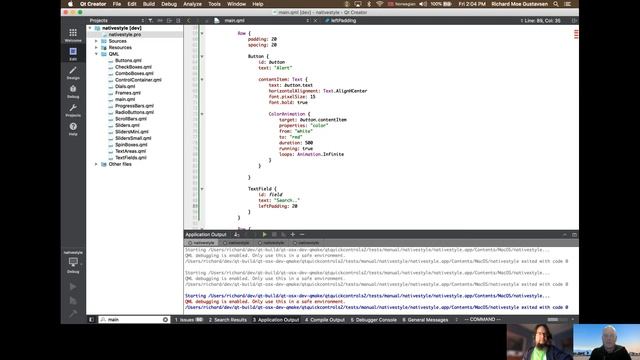This screenshot has width=640, height=360.
Task: Collapse the QML folder
Action: point(96,54)
